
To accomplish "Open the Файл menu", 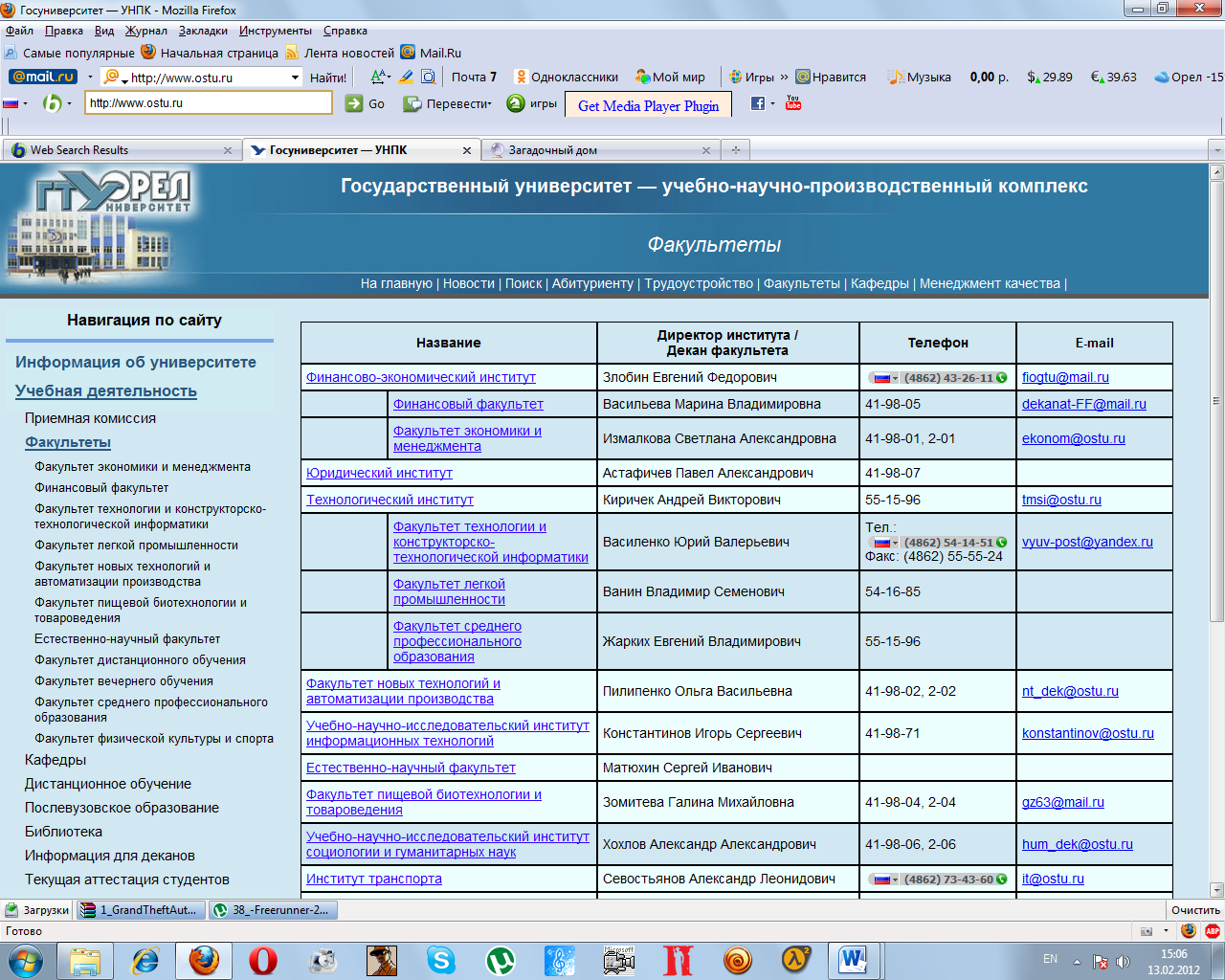I will pos(19,31).
